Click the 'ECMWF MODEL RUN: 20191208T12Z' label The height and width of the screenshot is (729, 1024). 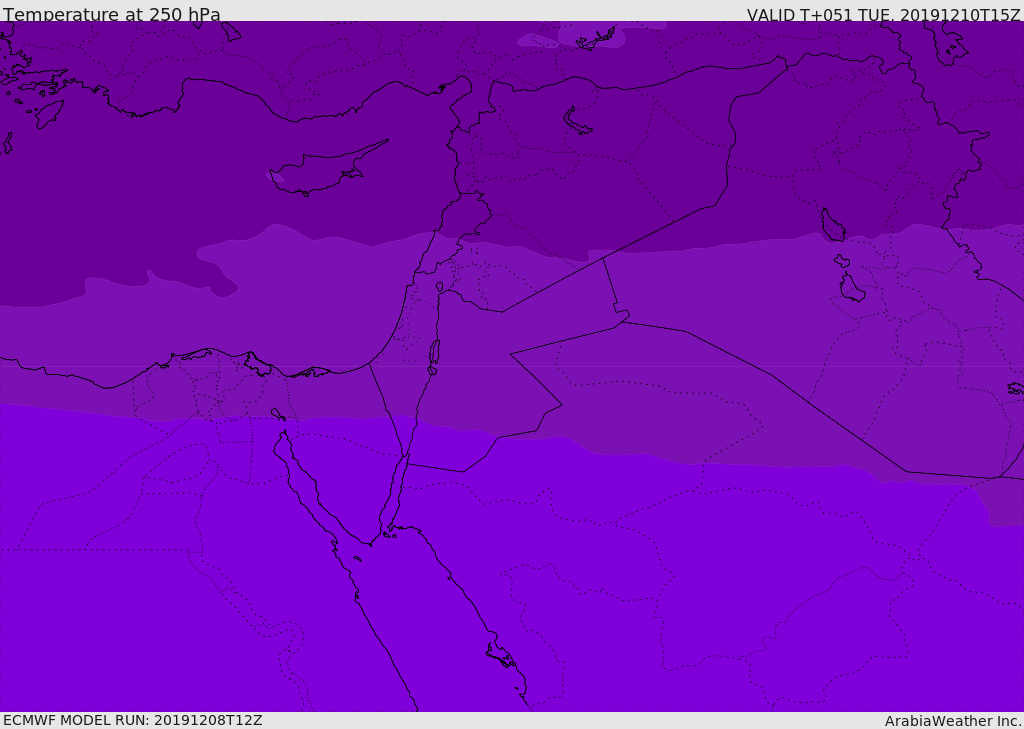[x=133, y=720]
